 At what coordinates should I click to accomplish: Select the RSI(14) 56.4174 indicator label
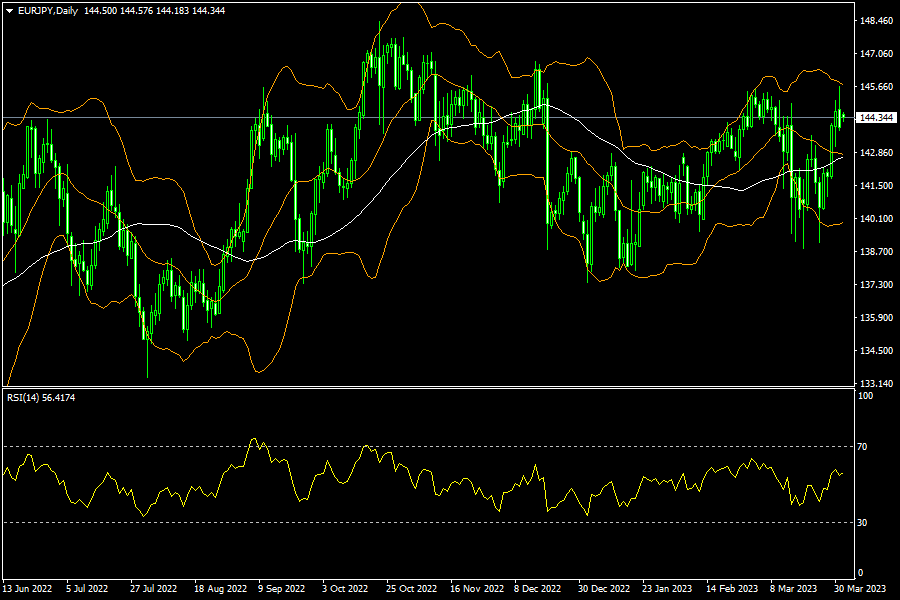coord(41,397)
